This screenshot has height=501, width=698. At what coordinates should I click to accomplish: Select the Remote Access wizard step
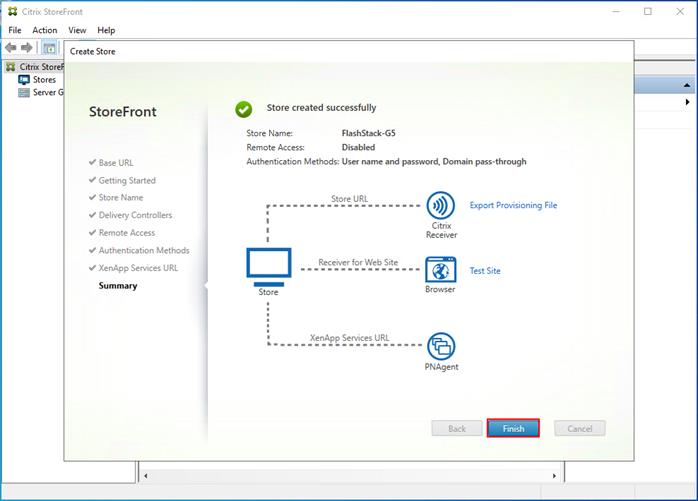126,232
